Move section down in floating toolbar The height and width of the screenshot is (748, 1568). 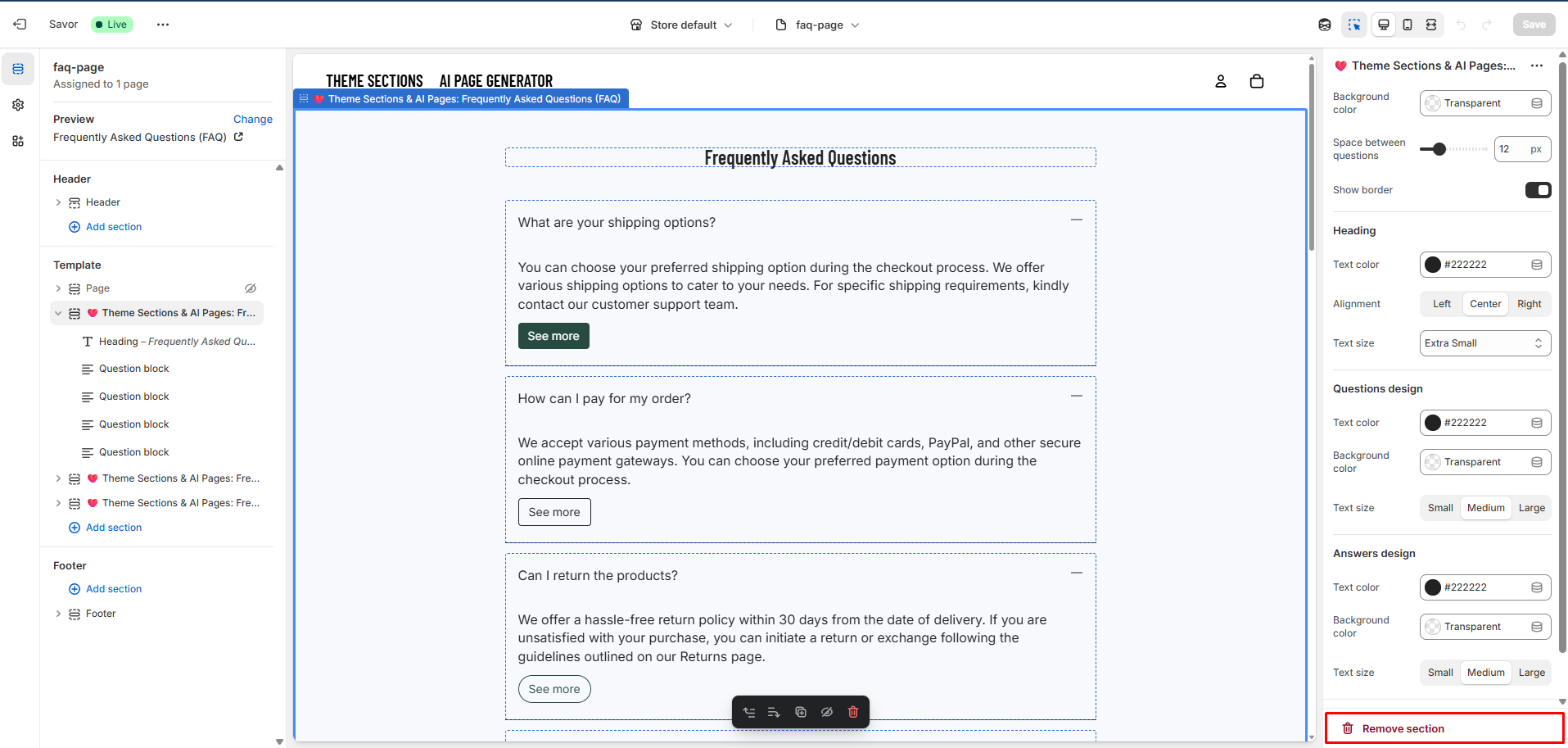tap(774, 712)
